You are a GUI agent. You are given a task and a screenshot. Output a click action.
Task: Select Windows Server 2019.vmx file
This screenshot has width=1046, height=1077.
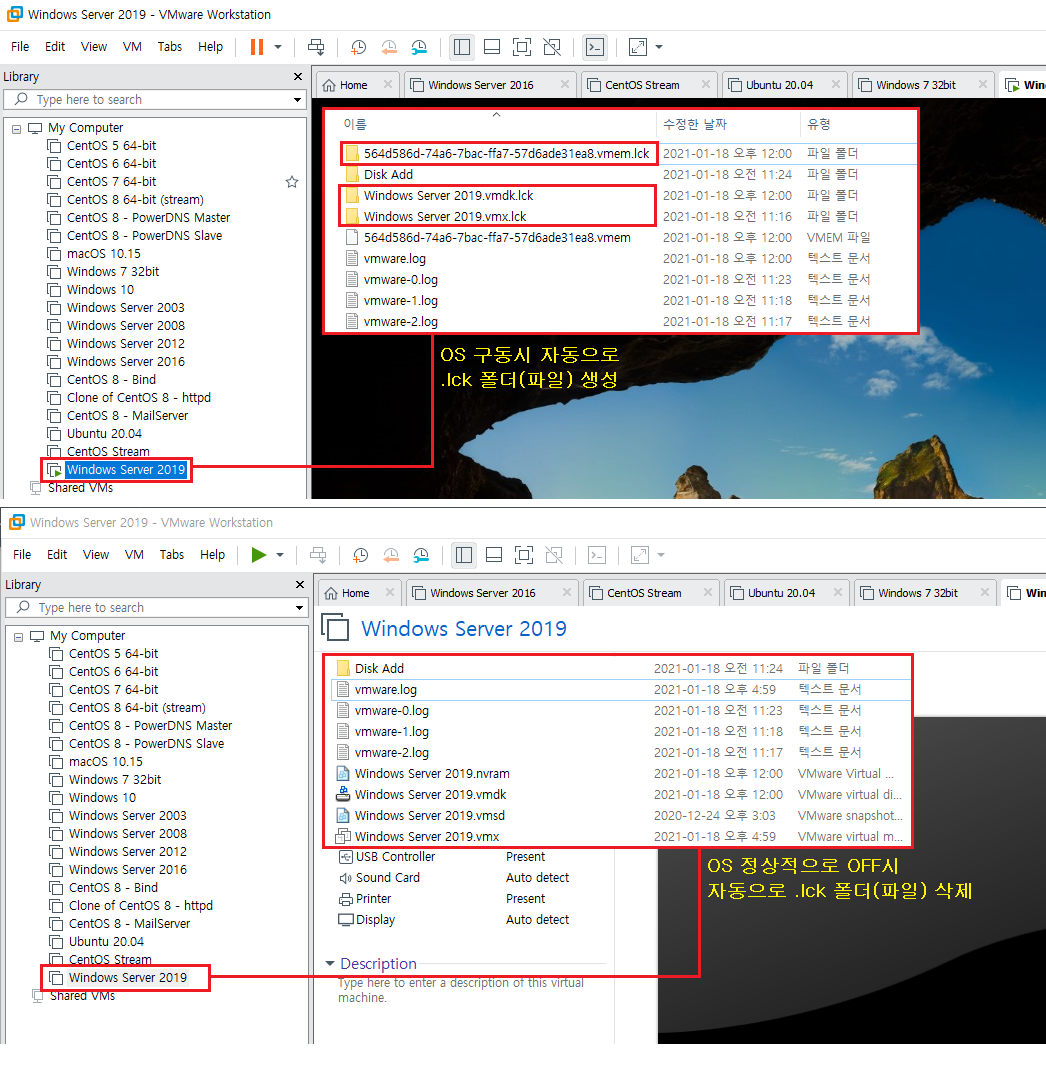(x=427, y=837)
